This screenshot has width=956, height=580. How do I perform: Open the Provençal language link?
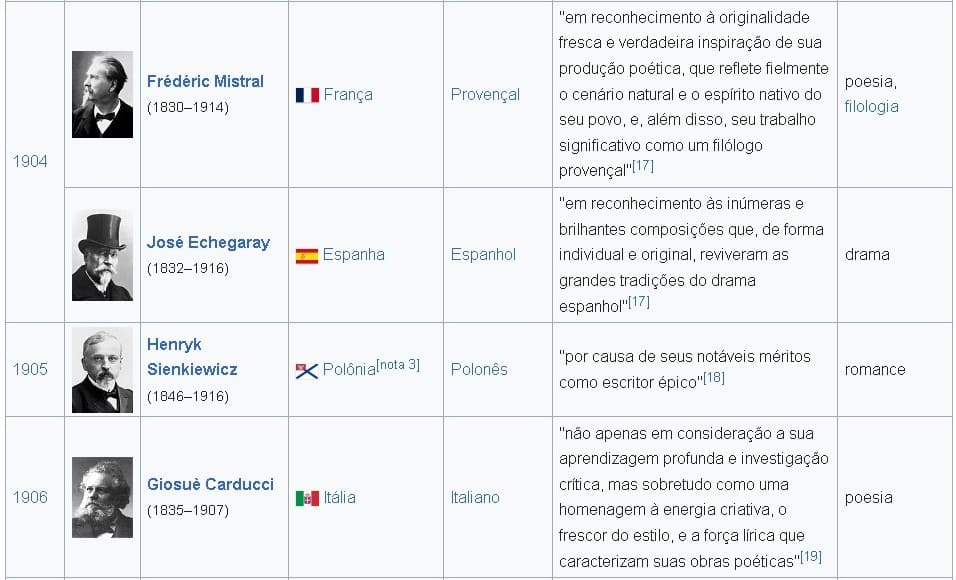coord(485,94)
